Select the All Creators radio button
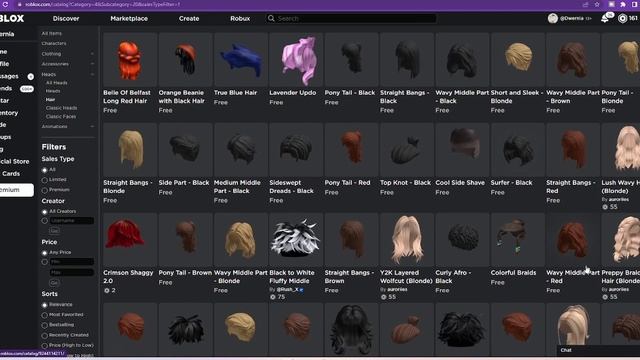Viewport: 640px width, 360px height. [x=44, y=212]
